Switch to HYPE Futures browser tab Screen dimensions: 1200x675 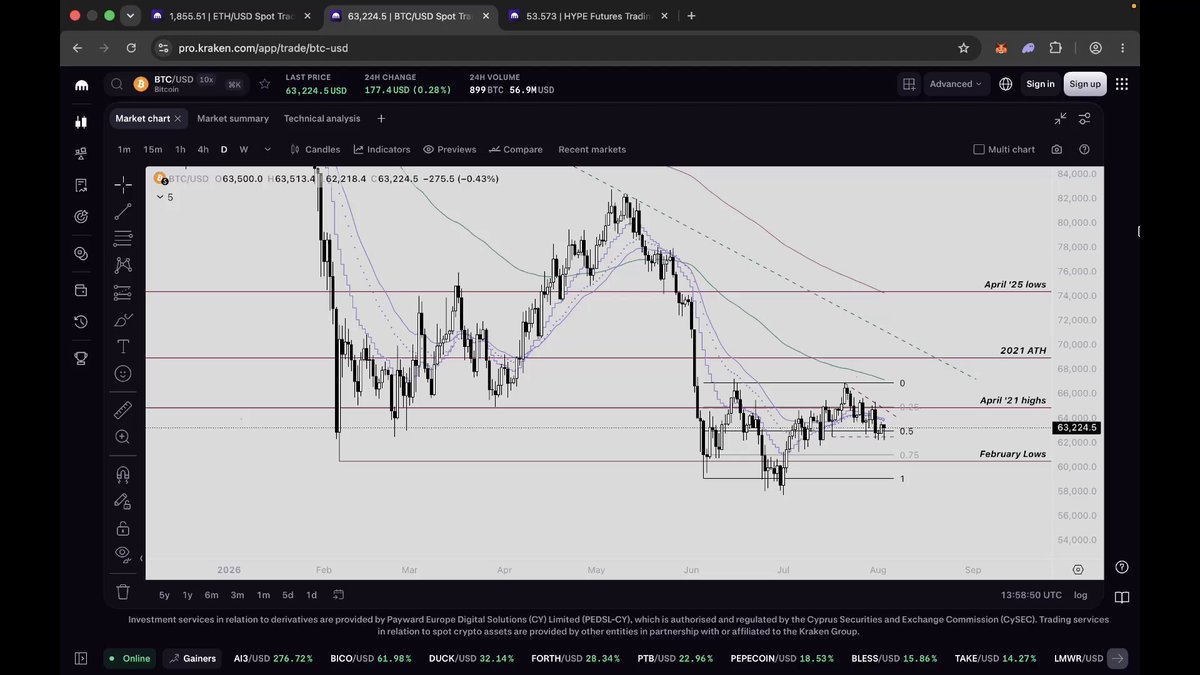pyautogui.click(x=587, y=16)
